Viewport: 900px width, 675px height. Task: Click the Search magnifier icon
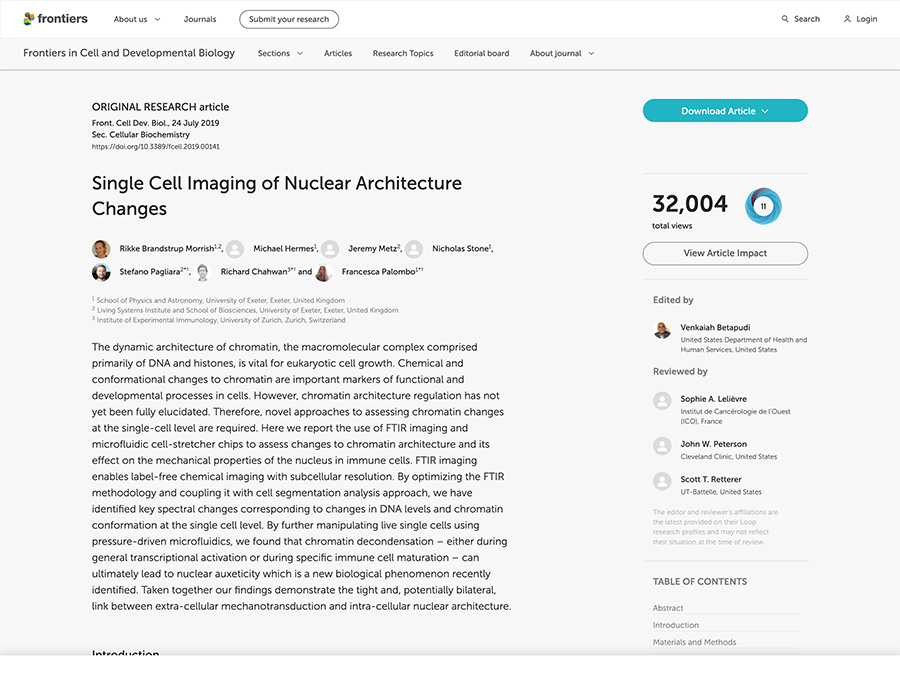pos(785,19)
